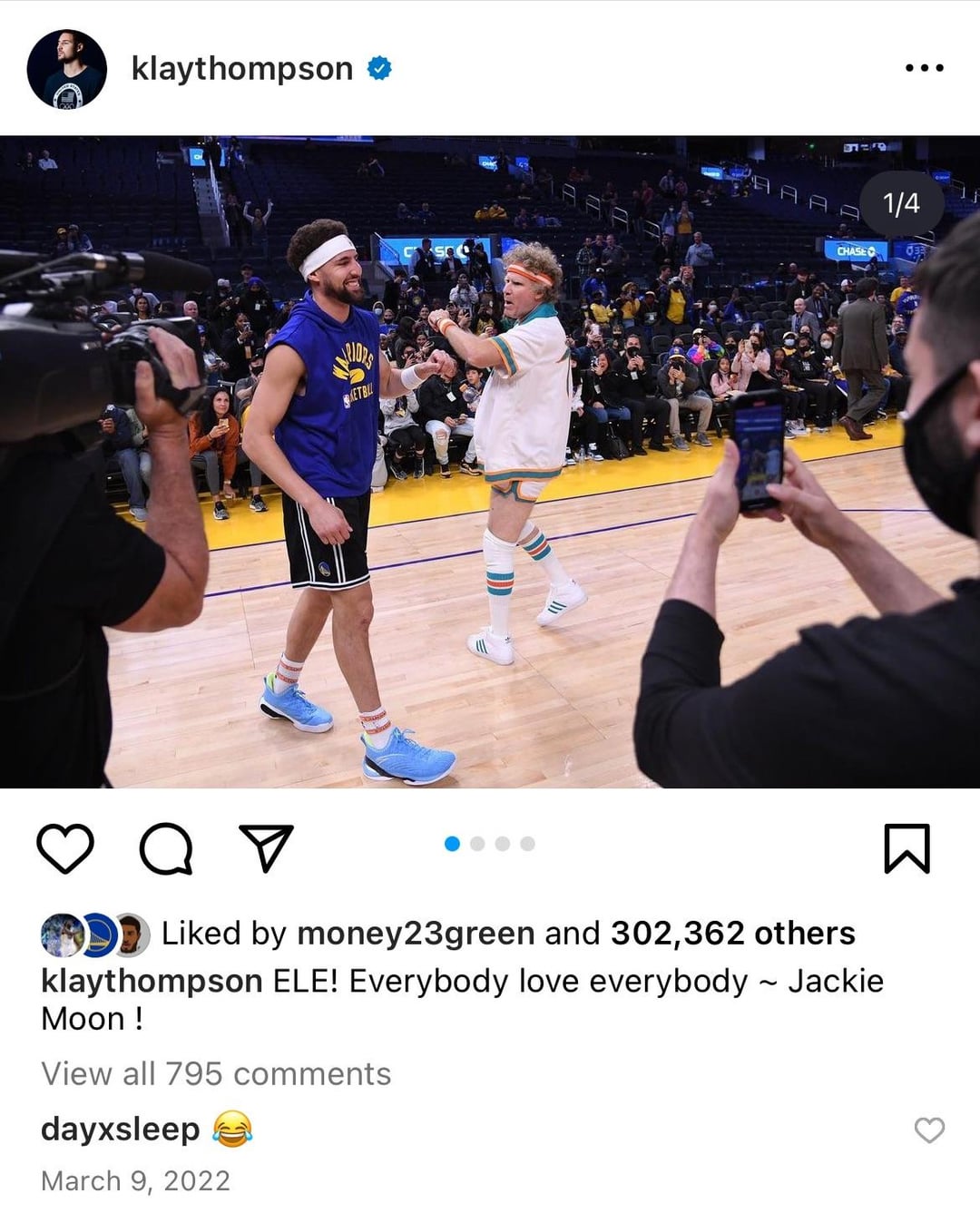Tap the liker avatars next to Liked by

tap(95, 934)
